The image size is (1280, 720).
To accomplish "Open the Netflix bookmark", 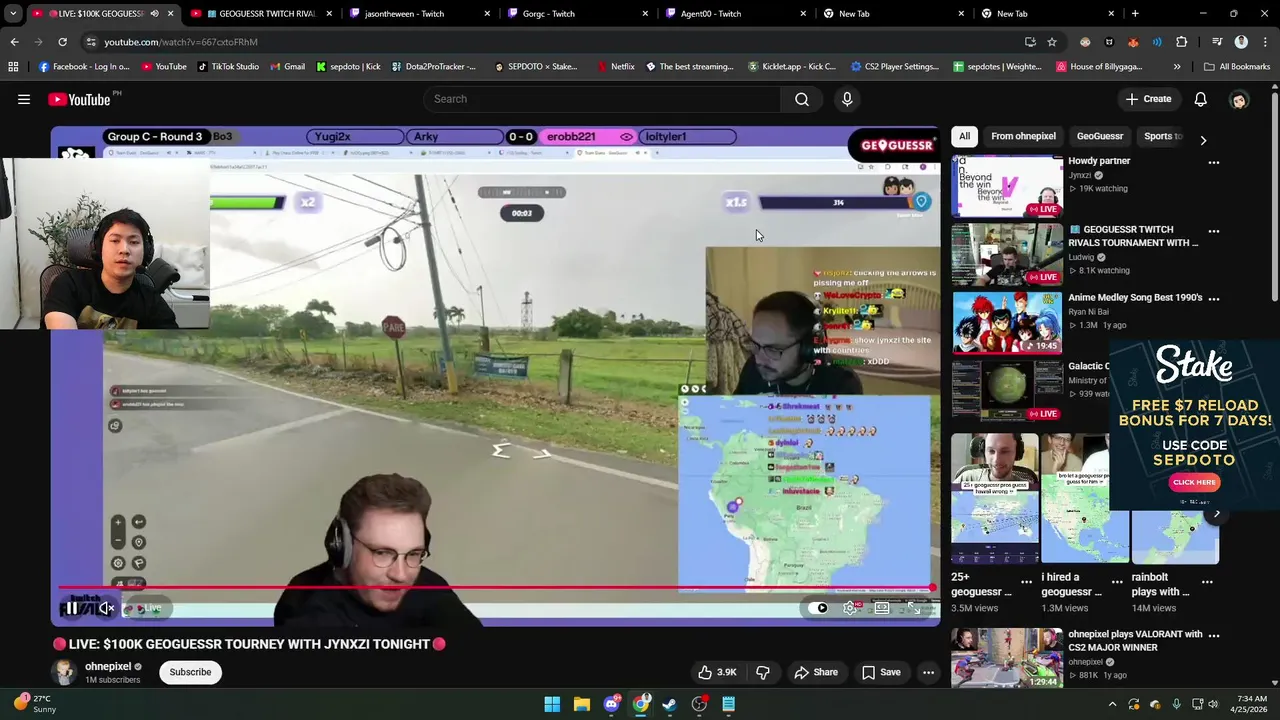I will (615, 67).
